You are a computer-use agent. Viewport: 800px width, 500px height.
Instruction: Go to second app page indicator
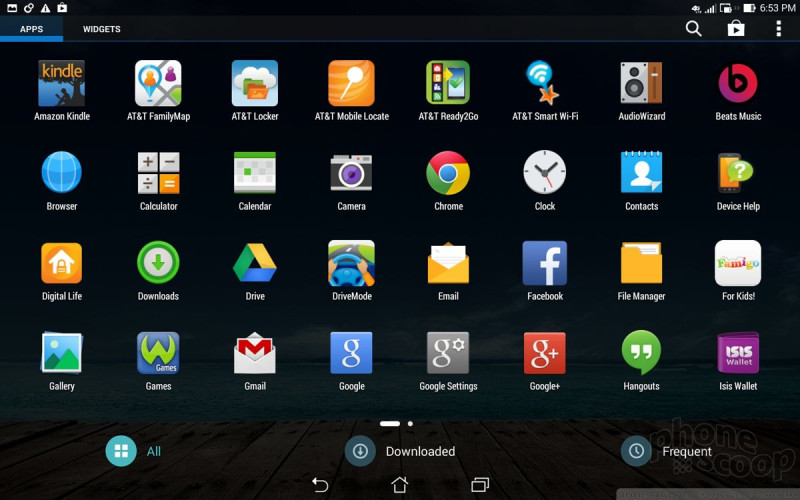pos(410,423)
